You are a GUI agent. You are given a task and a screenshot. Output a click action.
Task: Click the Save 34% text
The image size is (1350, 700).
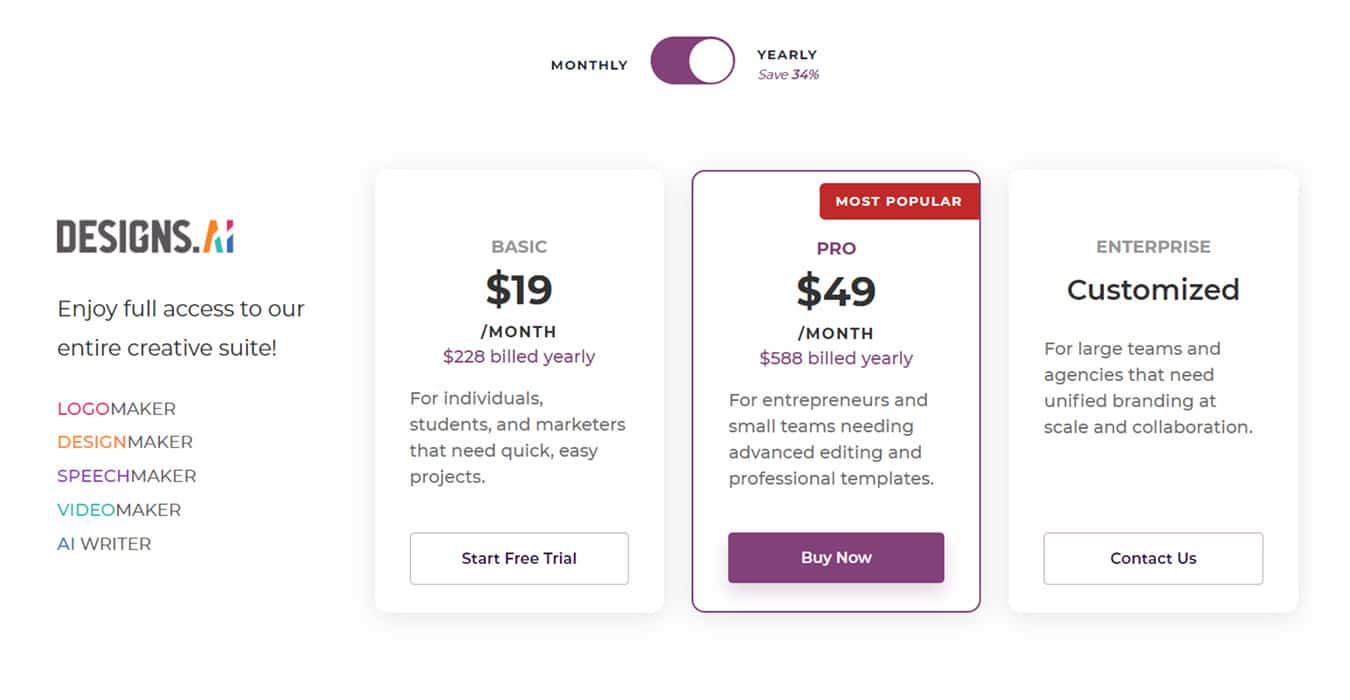click(x=788, y=75)
